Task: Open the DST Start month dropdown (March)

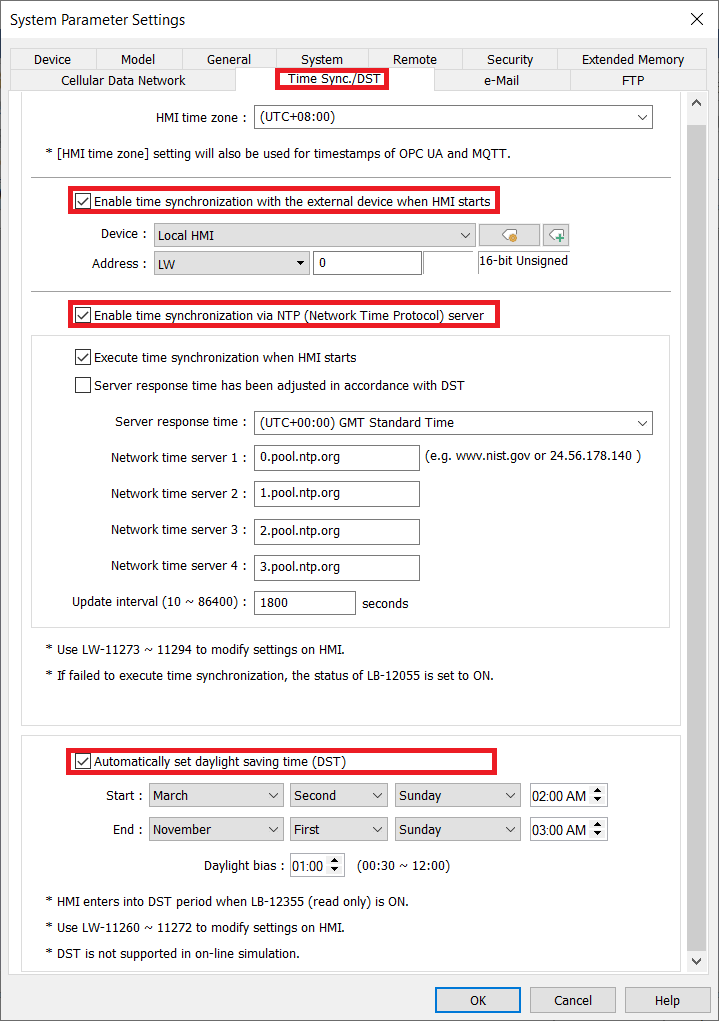Action: click(216, 796)
